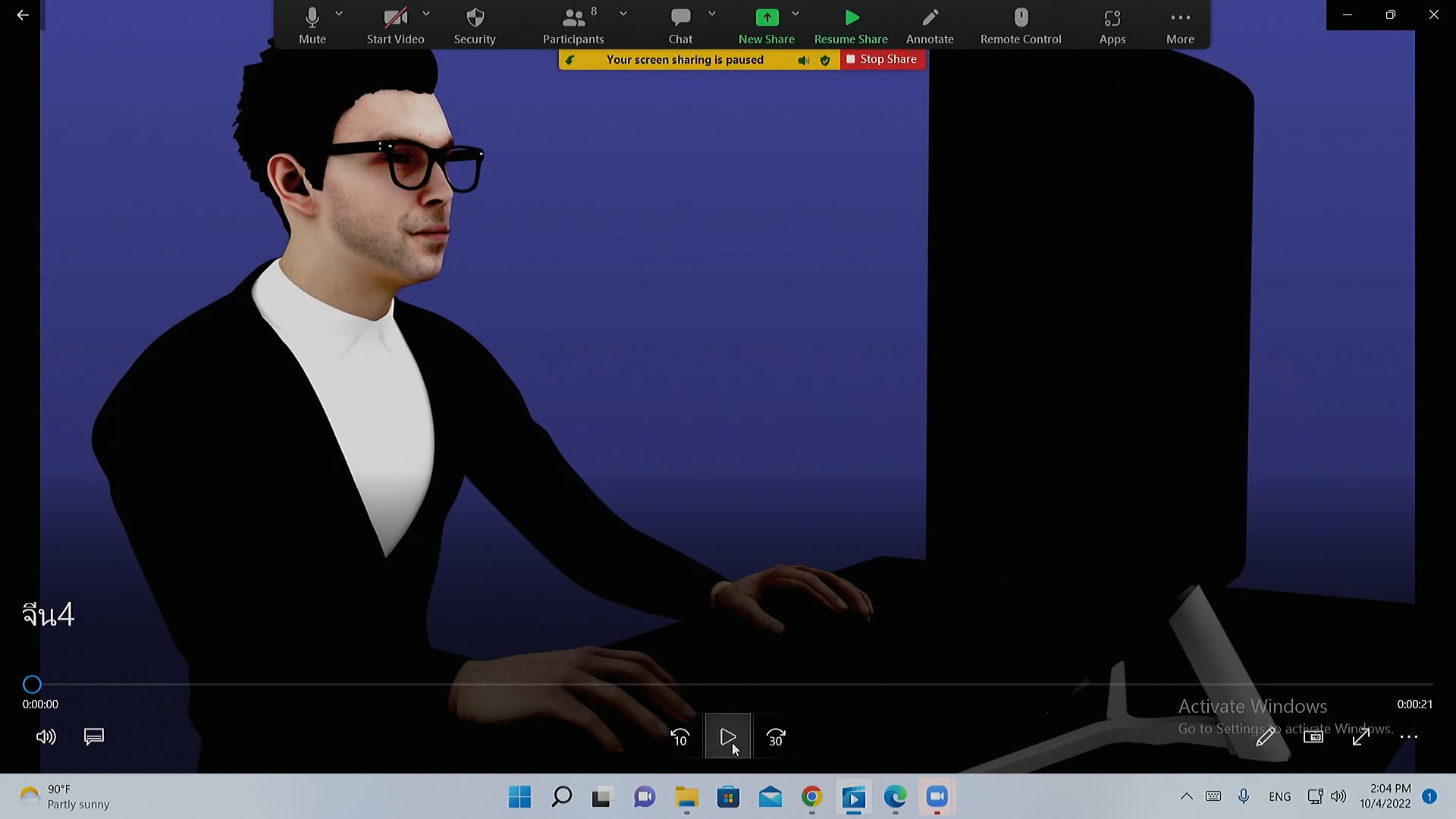Viewport: 1456px width, 819px height.
Task: Skip back 10 seconds in video
Action: [x=680, y=737]
